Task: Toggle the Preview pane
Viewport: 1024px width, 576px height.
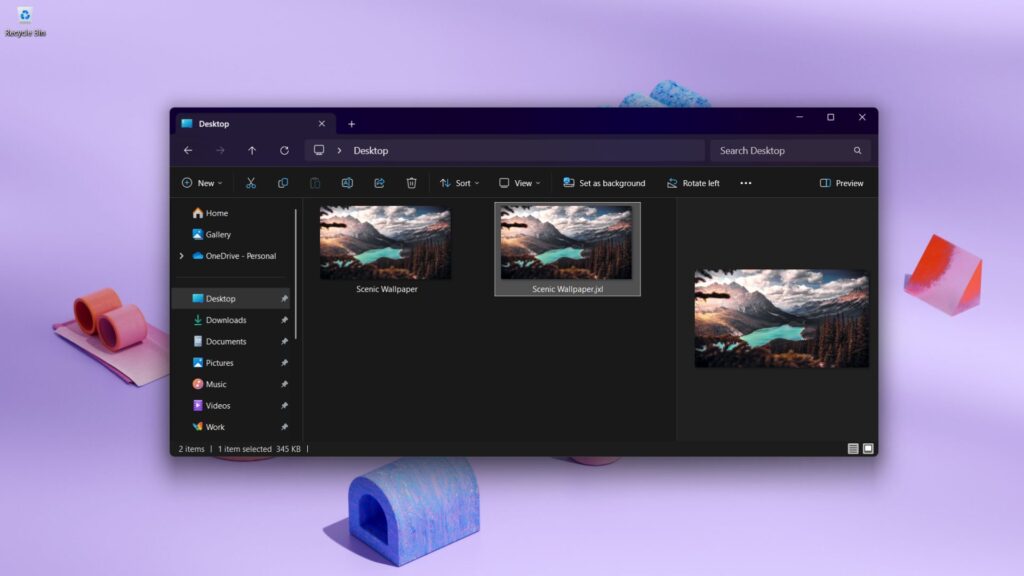Action: 839,183
